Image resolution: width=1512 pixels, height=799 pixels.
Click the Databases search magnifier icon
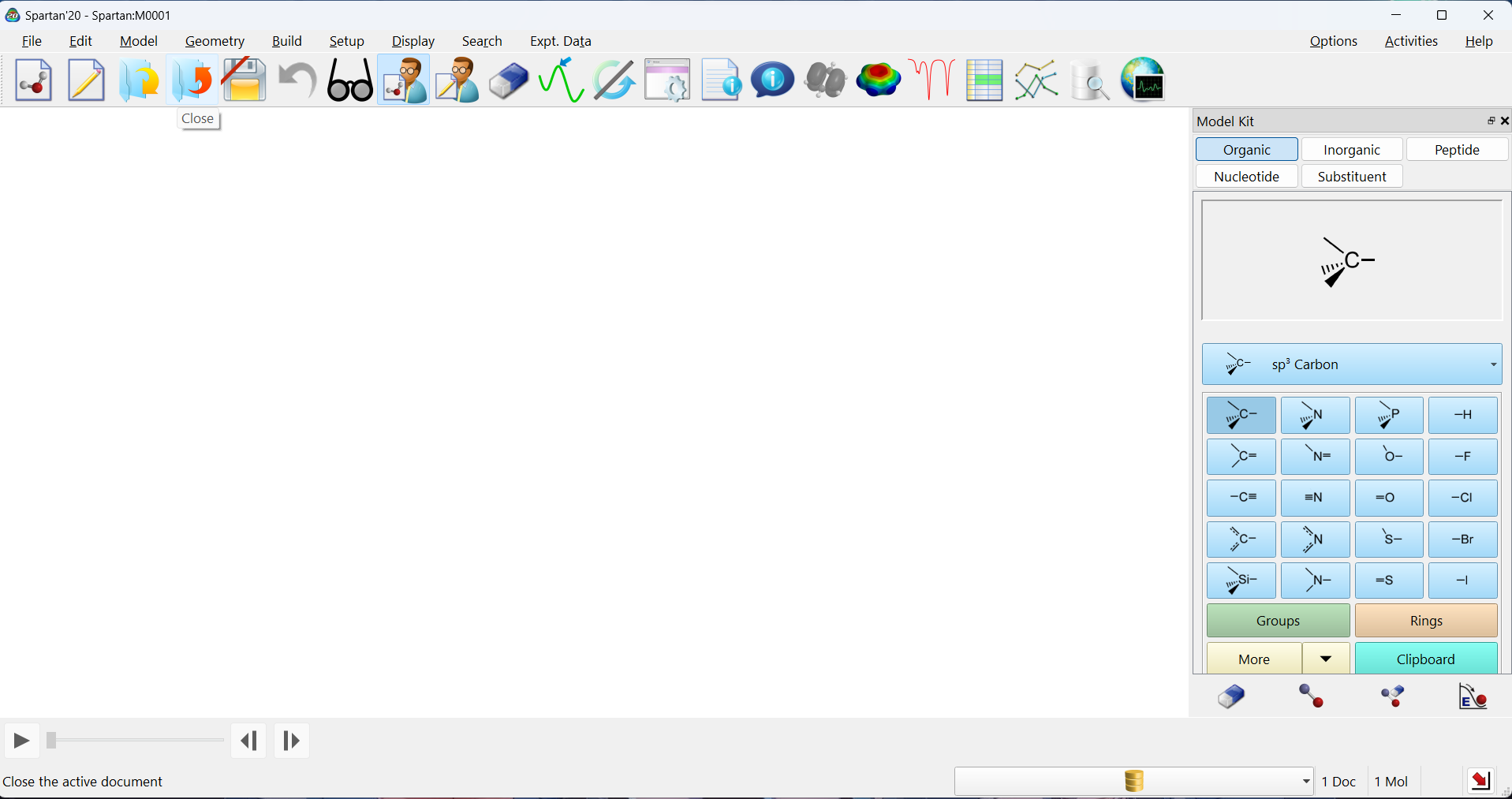click(1090, 80)
